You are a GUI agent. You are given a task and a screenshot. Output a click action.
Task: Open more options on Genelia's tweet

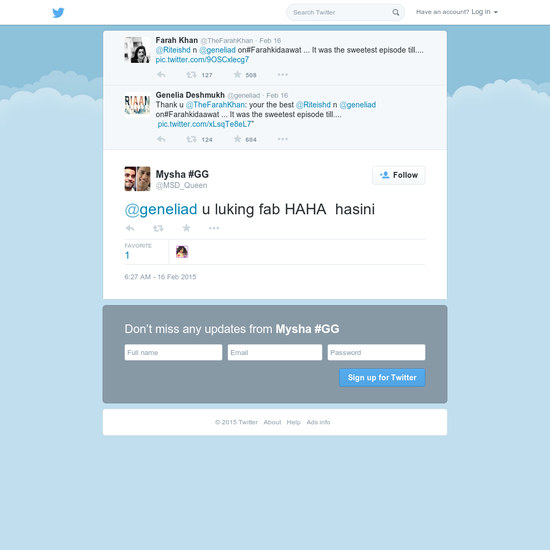(282, 139)
